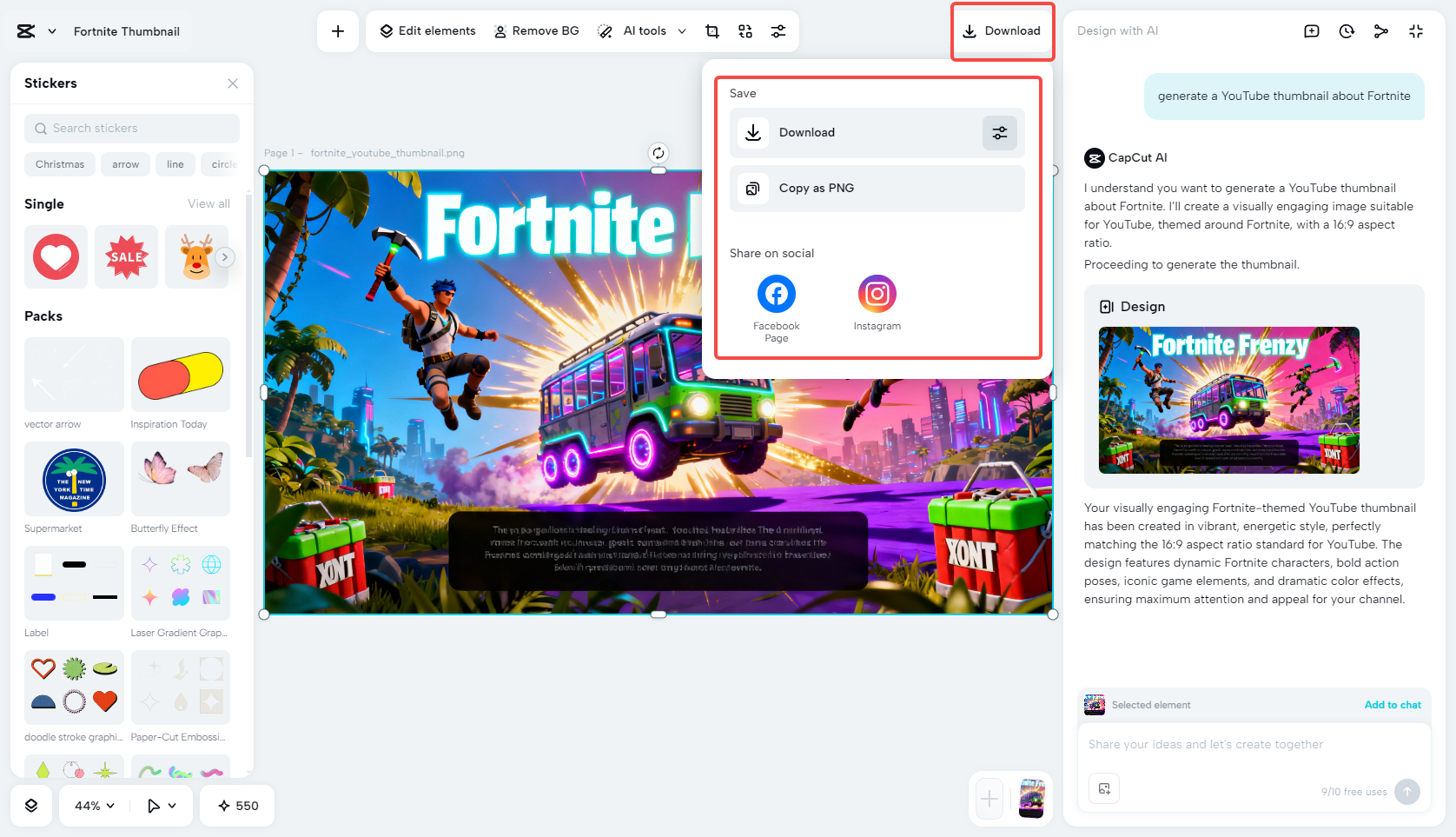Collapse the Design with AI panel
The width and height of the screenshot is (1456, 837).
(x=1415, y=30)
